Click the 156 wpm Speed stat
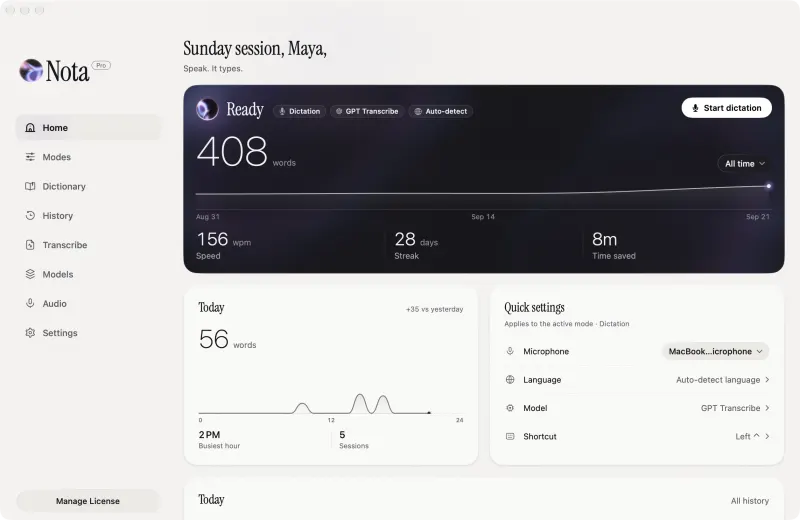This screenshot has width=800, height=520. click(x=223, y=245)
